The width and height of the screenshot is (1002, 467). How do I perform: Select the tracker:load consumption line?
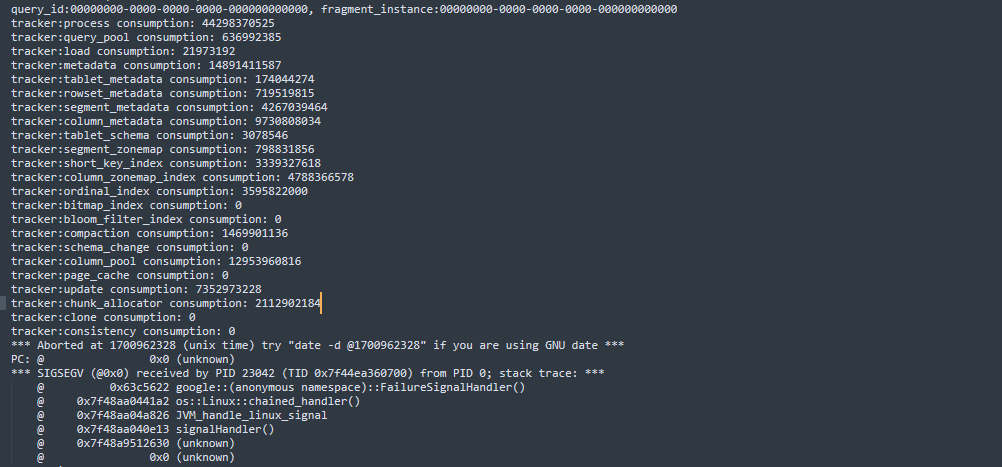coord(123,51)
